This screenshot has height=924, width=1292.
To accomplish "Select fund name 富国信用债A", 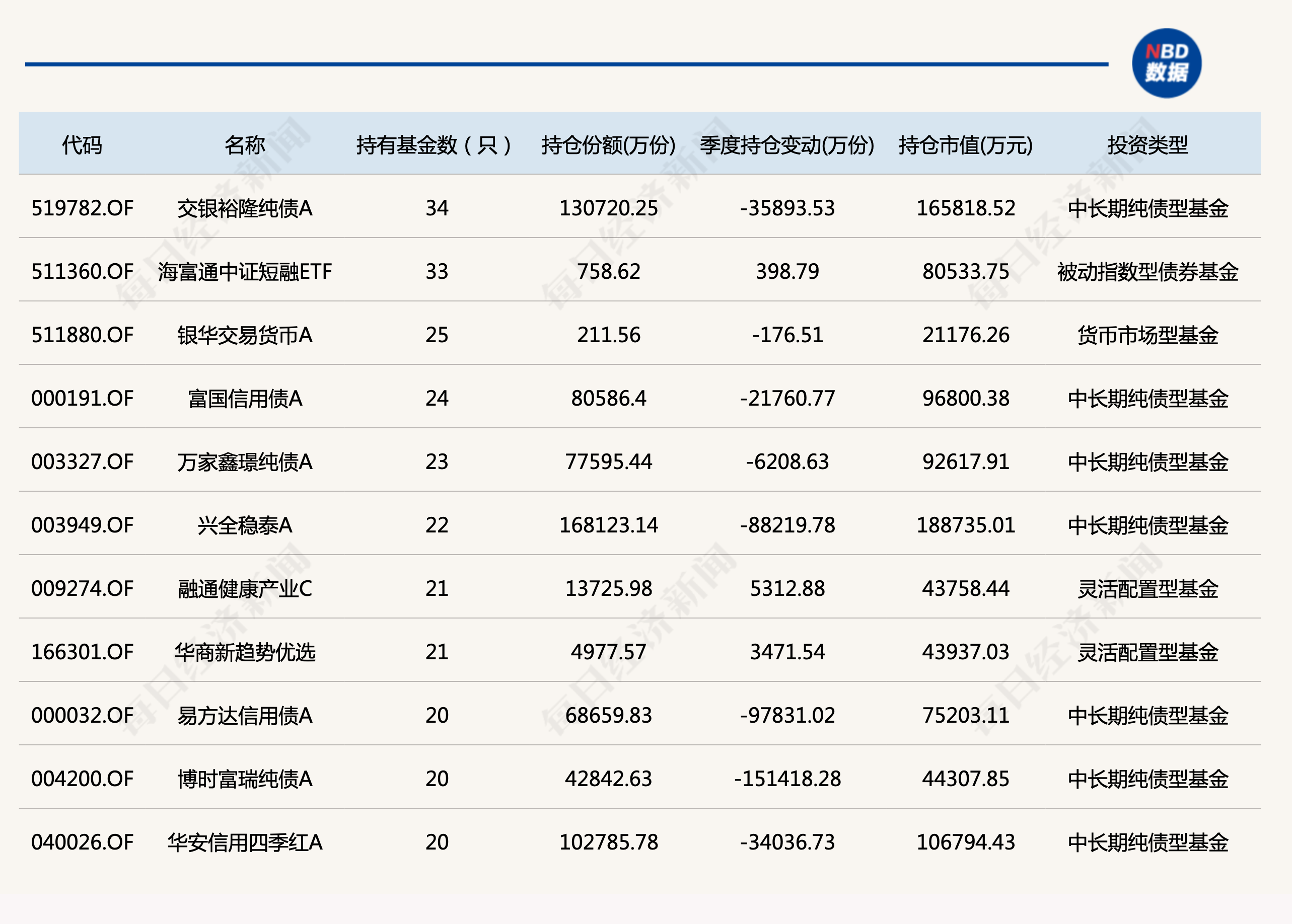I will coord(245,398).
